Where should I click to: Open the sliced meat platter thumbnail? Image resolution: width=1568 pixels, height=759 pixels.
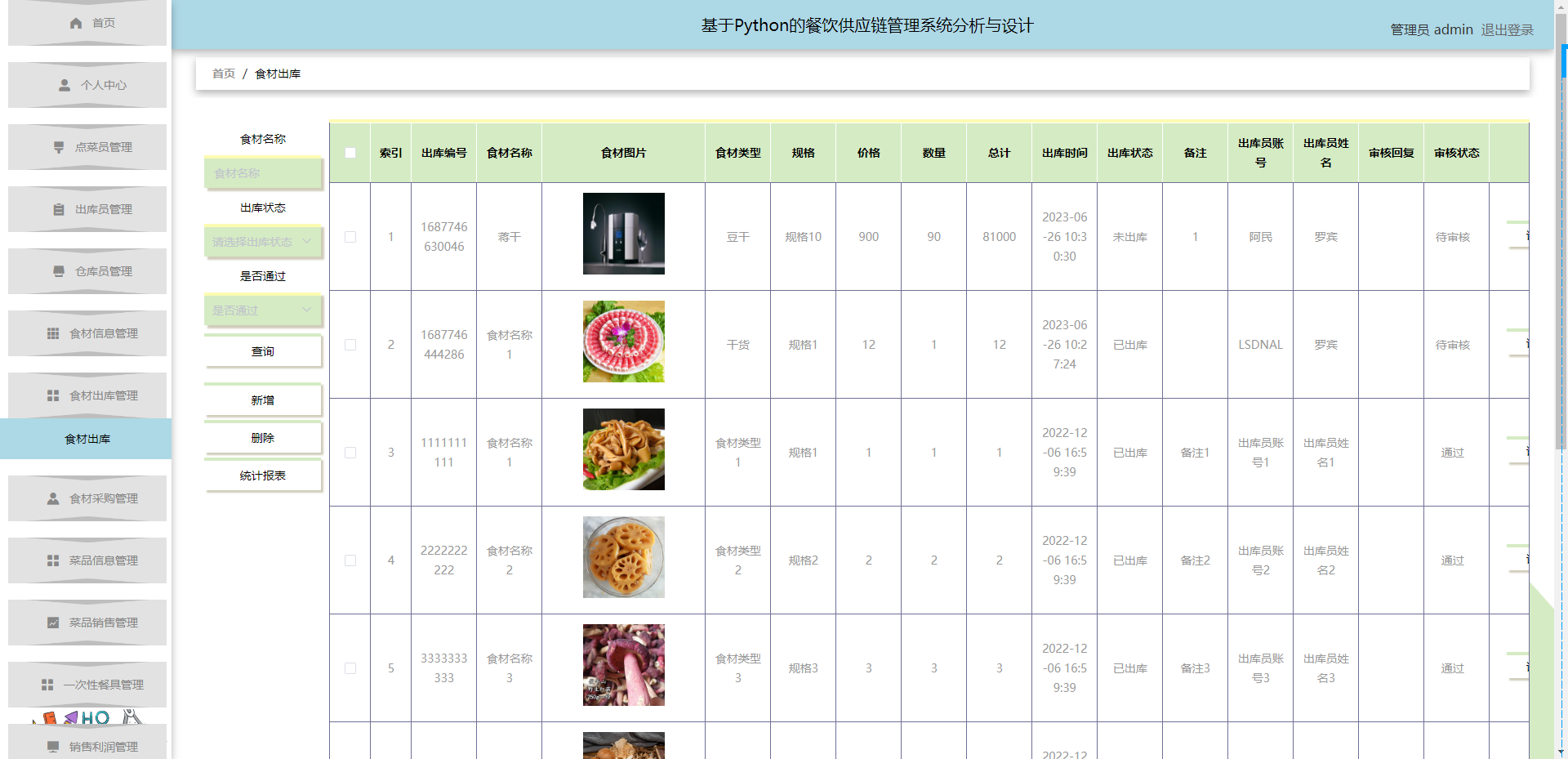tap(624, 342)
